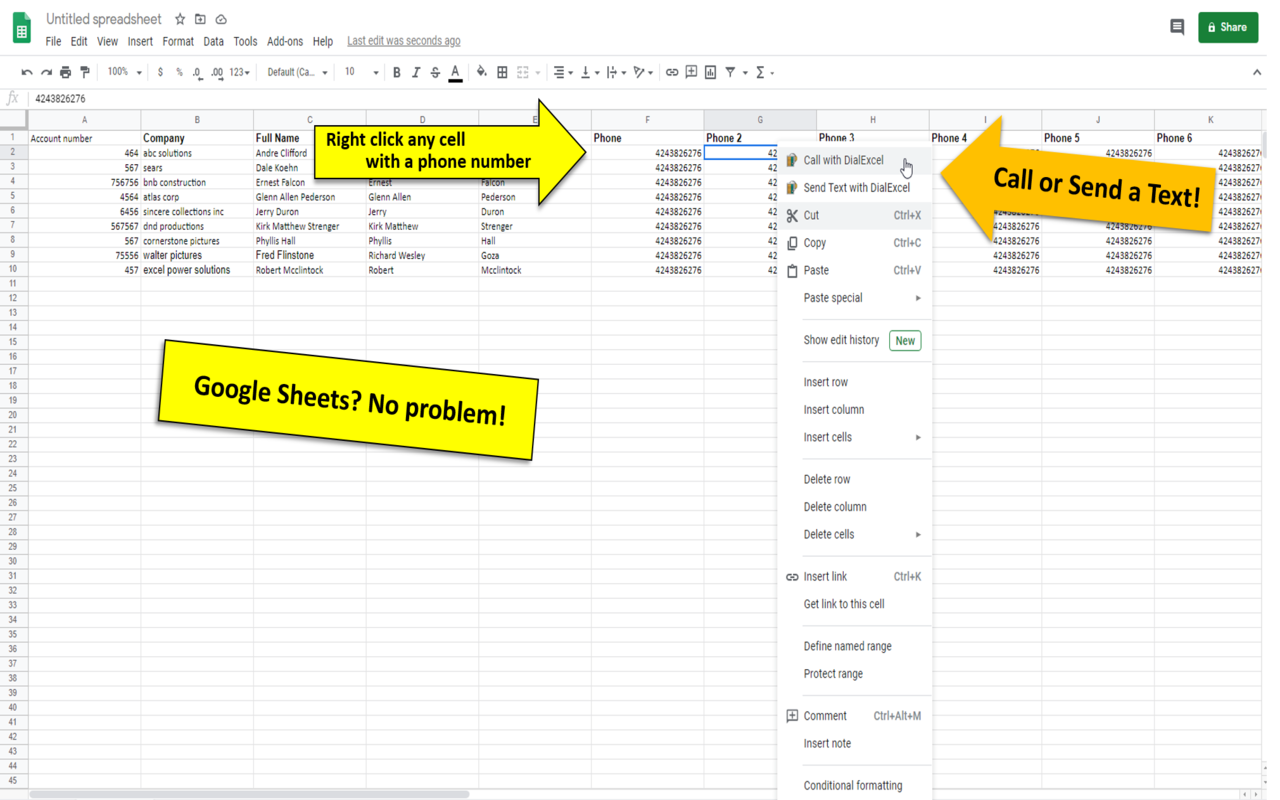The height and width of the screenshot is (800, 1280).
Task: Expand Delete cells submenu
Action: tap(855, 534)
